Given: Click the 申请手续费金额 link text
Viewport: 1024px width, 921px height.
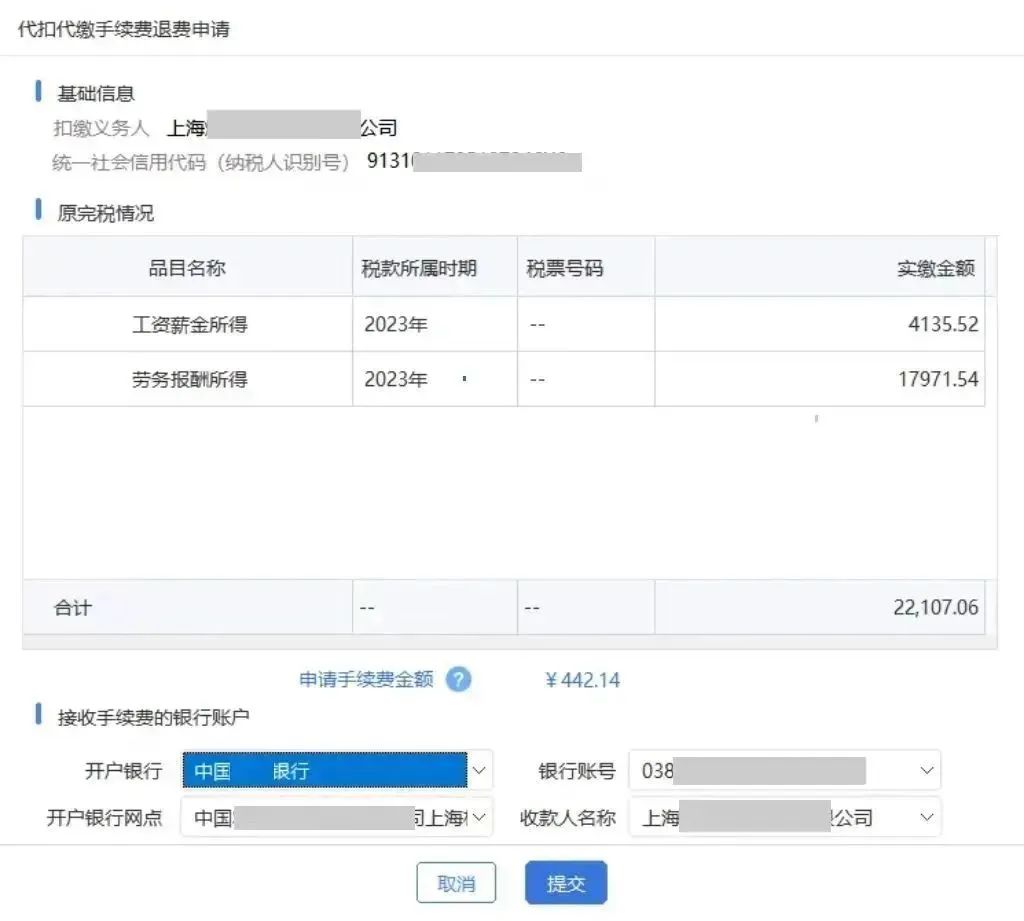Looking at the screenshot, I should pos(366,680).
